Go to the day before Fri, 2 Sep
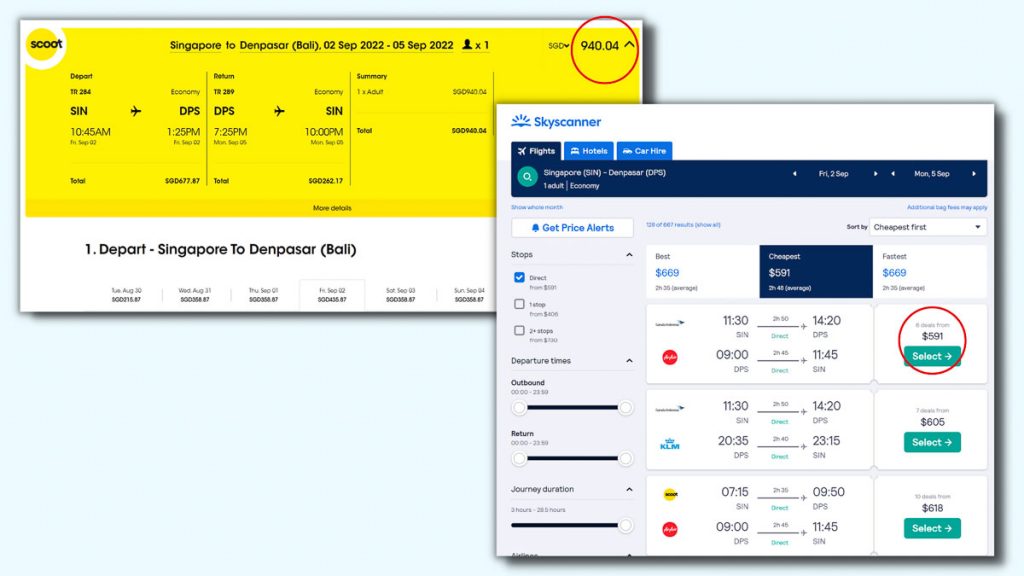The image size is (1024, 576). click(795, 174)
